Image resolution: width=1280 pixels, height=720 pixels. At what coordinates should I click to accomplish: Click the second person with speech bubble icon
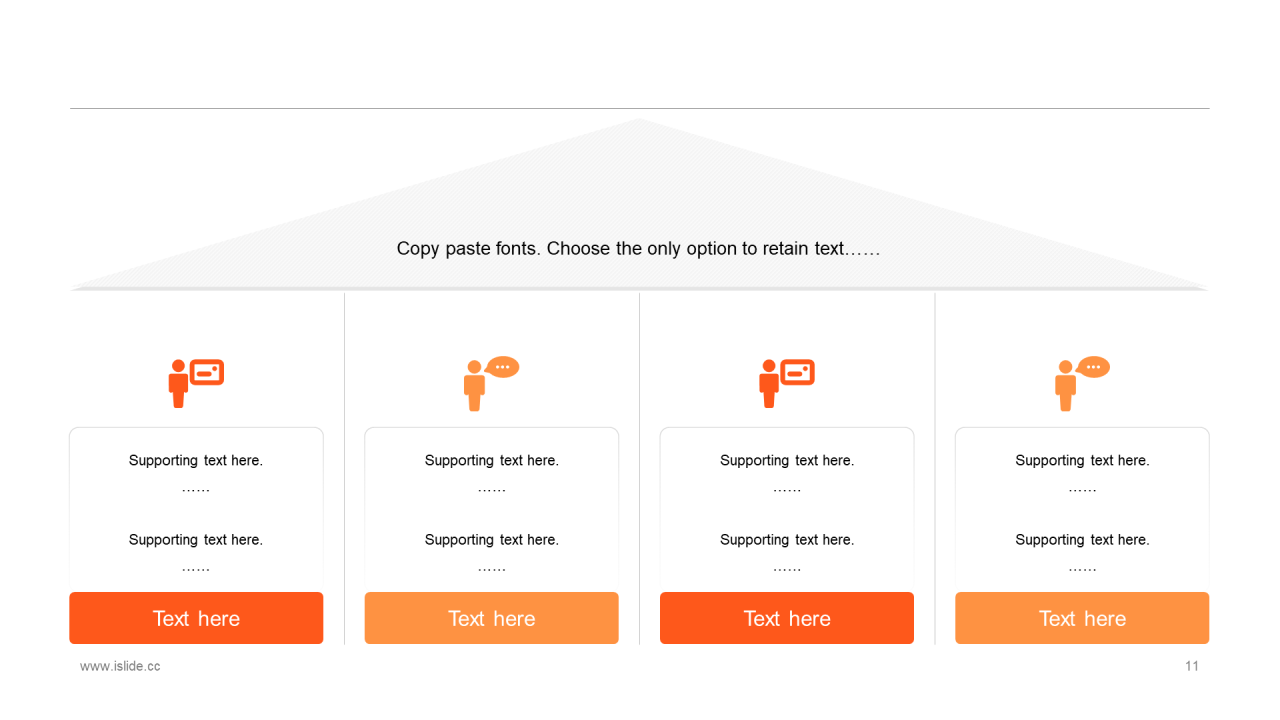(492, 384)
